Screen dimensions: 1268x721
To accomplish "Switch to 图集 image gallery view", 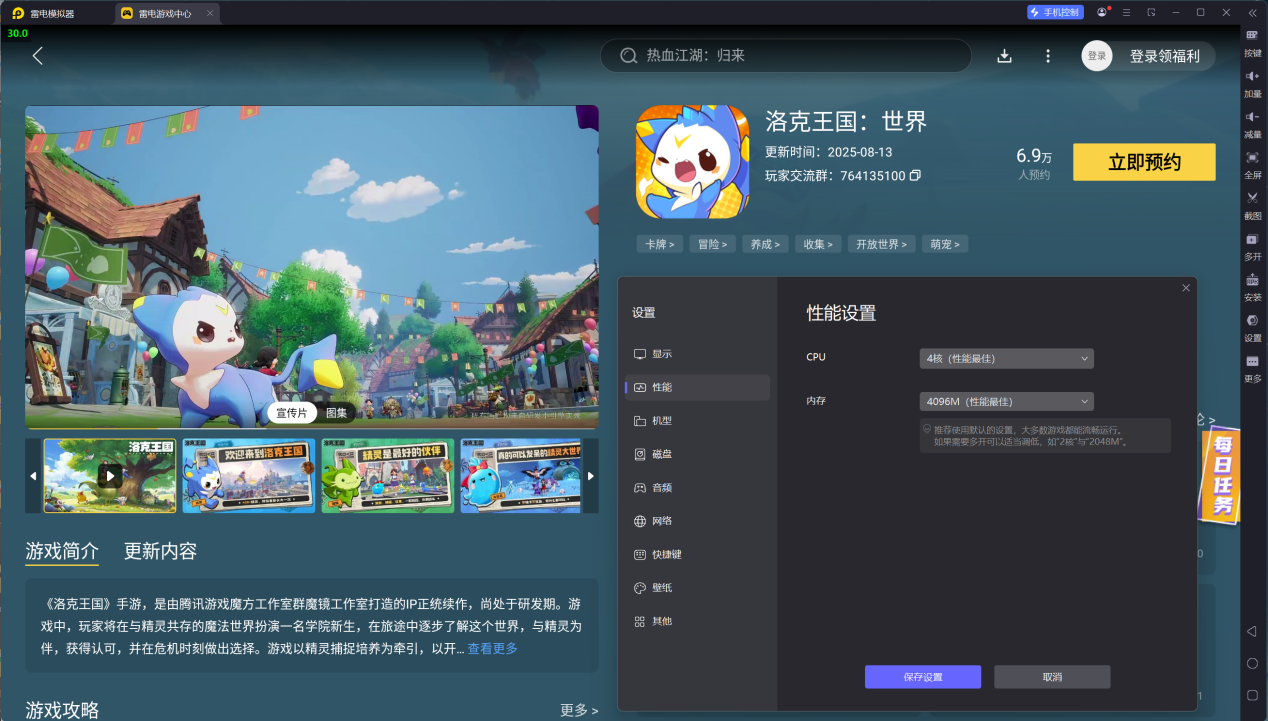I will pos(334,412).
